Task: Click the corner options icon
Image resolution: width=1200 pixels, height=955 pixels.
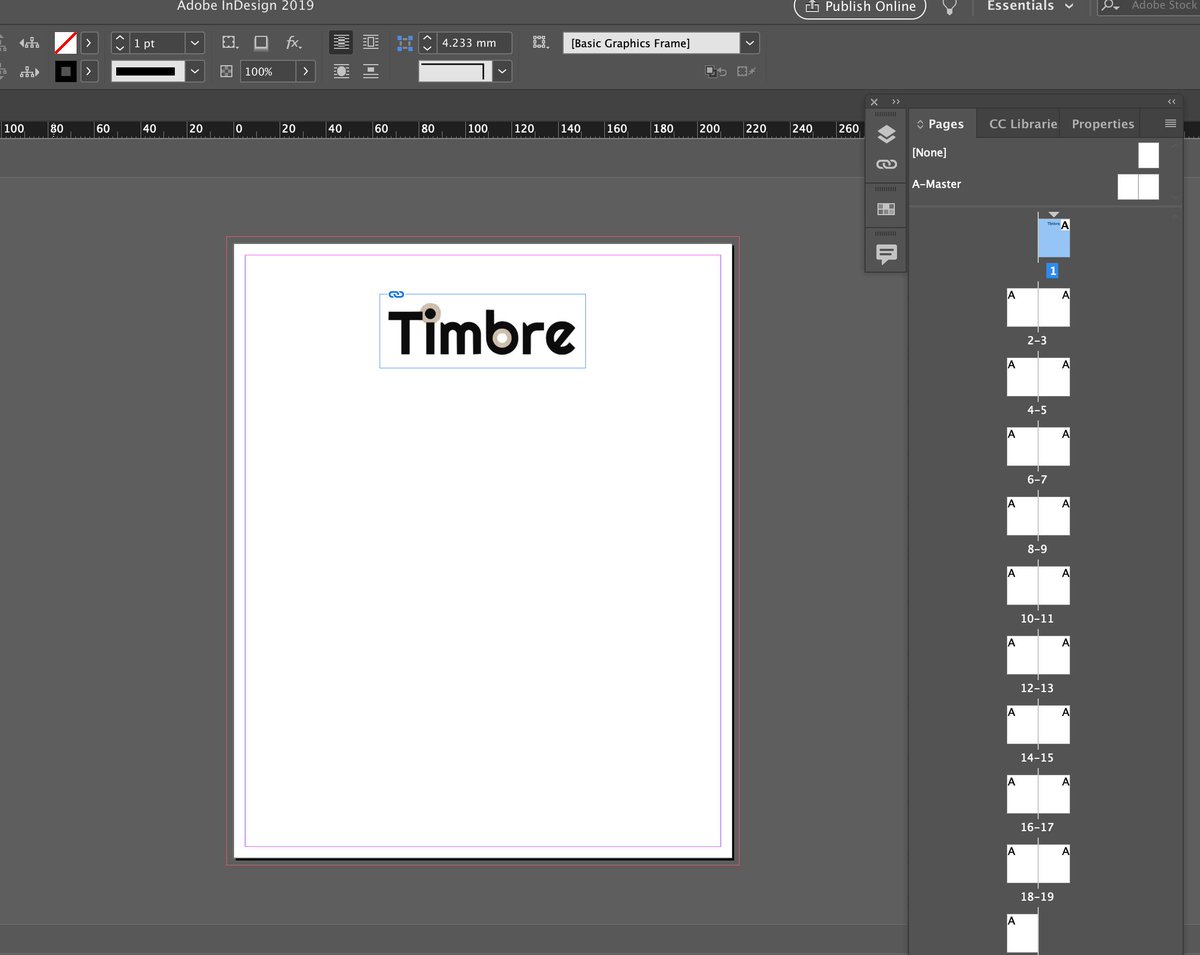Action: pyautogui.click(x=230, y=43)
